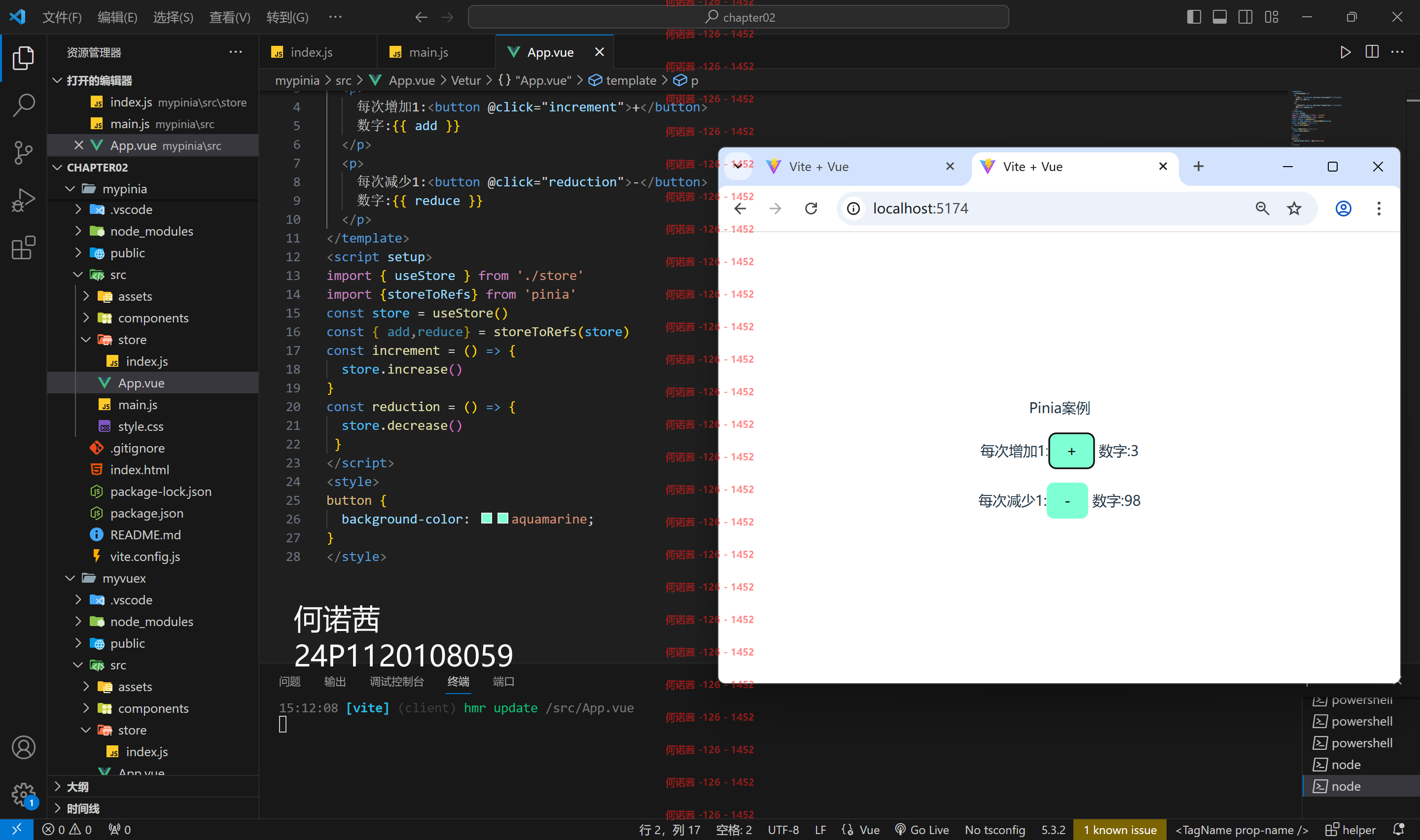Image resolution: width=1420 pixels, height=840 pixels.
Task: Open the remote window icon in status bar
Action: 16,829
